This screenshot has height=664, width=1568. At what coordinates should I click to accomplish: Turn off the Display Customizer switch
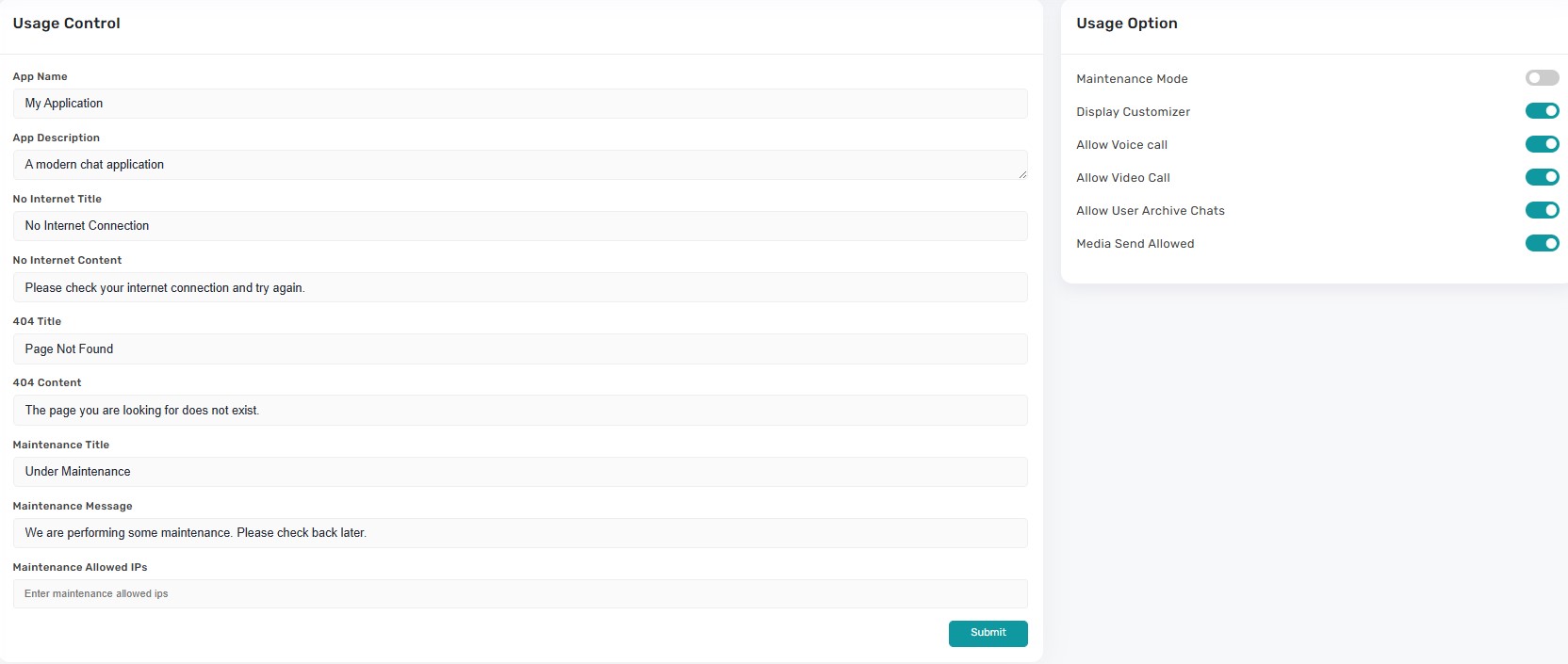pyautogui.click(x=1542, y=111)
